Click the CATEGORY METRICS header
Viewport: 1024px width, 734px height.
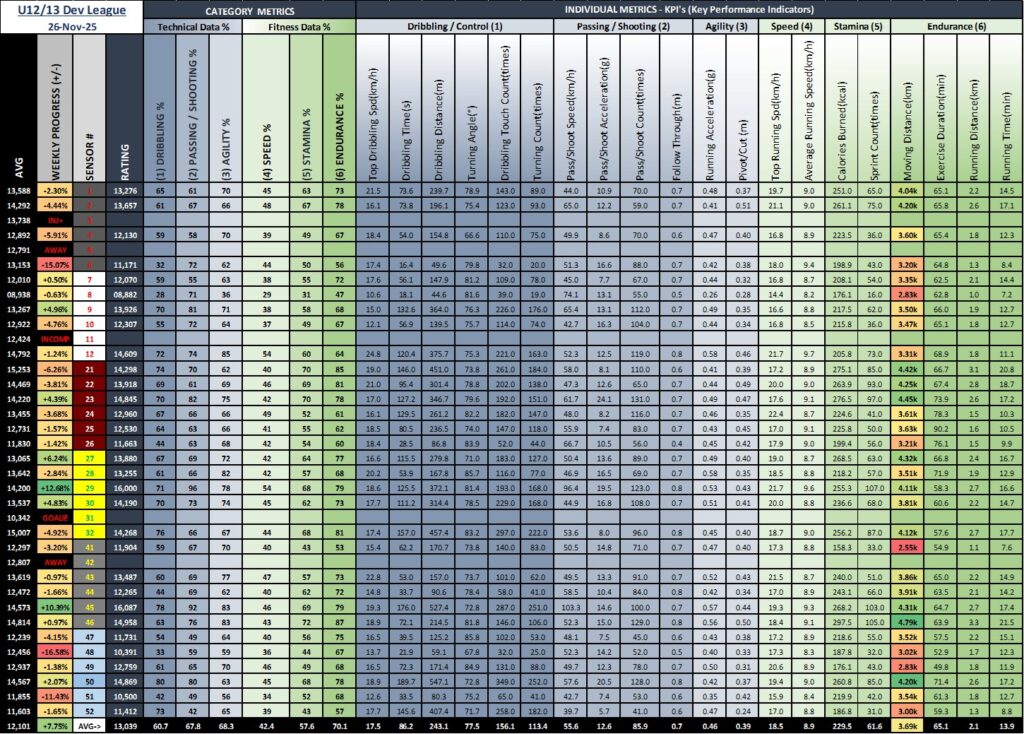click(248, 9)
